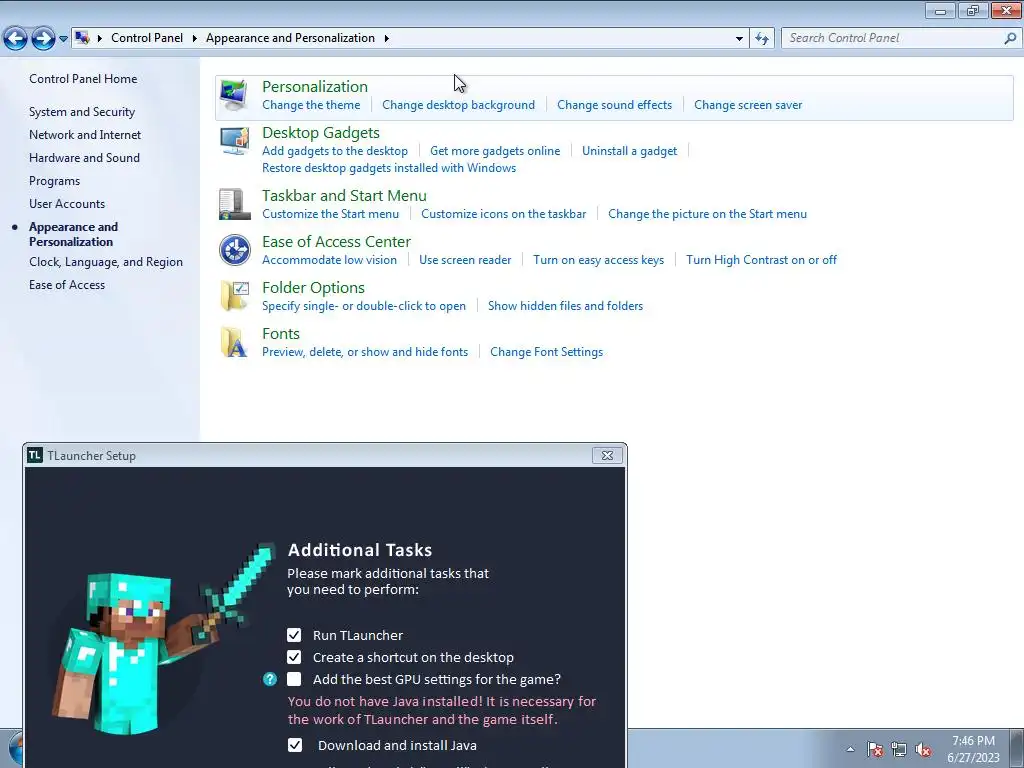Click Change the theme link
1024x768 pixels.
click(311, 104)
